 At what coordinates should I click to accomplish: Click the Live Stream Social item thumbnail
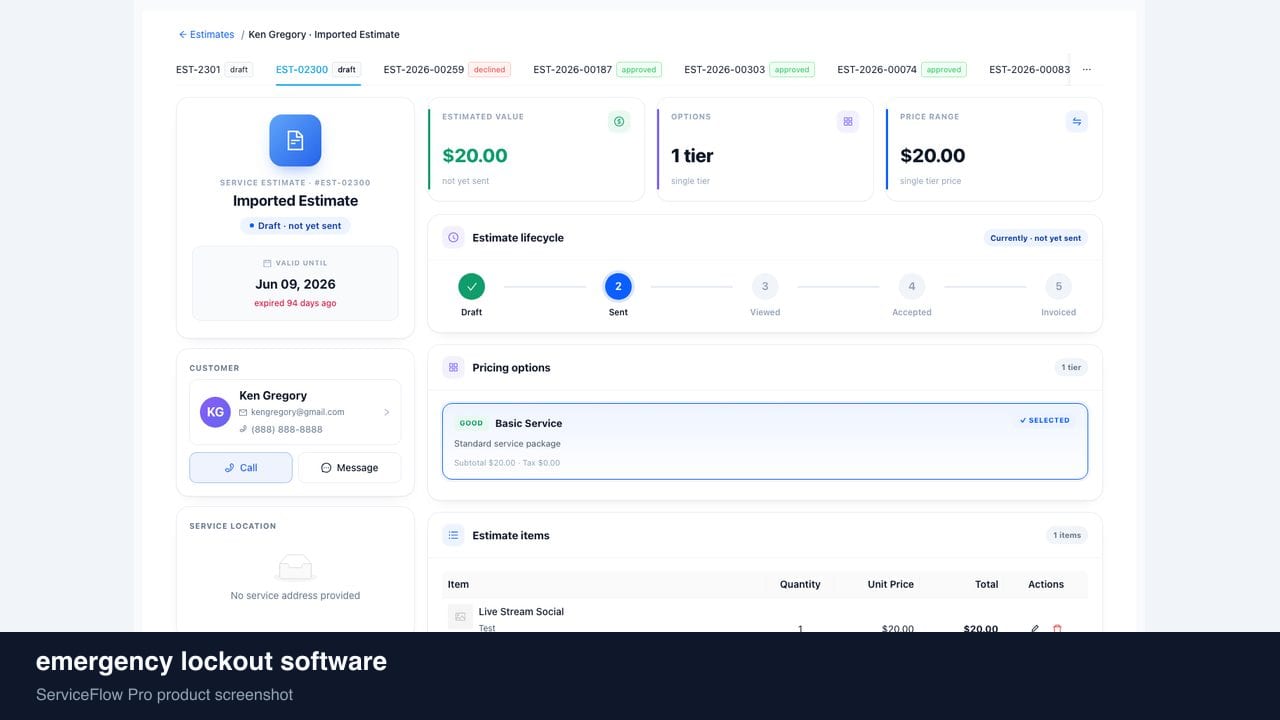point(460,617)
